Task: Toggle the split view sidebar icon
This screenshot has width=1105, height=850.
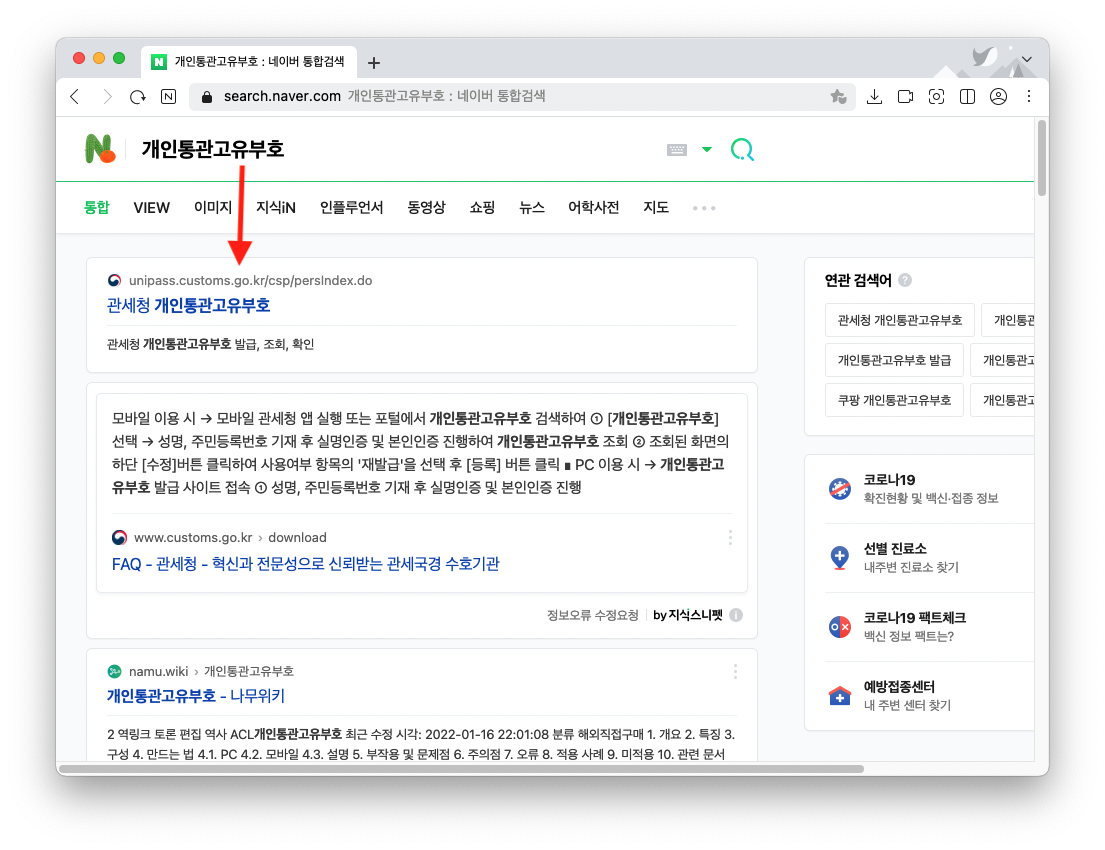Action: (967, 97)
